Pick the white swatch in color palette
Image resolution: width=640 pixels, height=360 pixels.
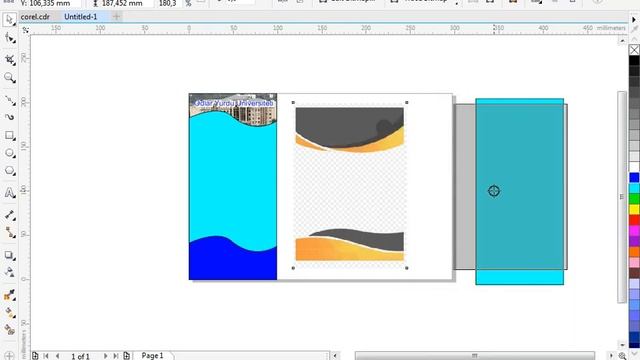[x=634, y=167]
